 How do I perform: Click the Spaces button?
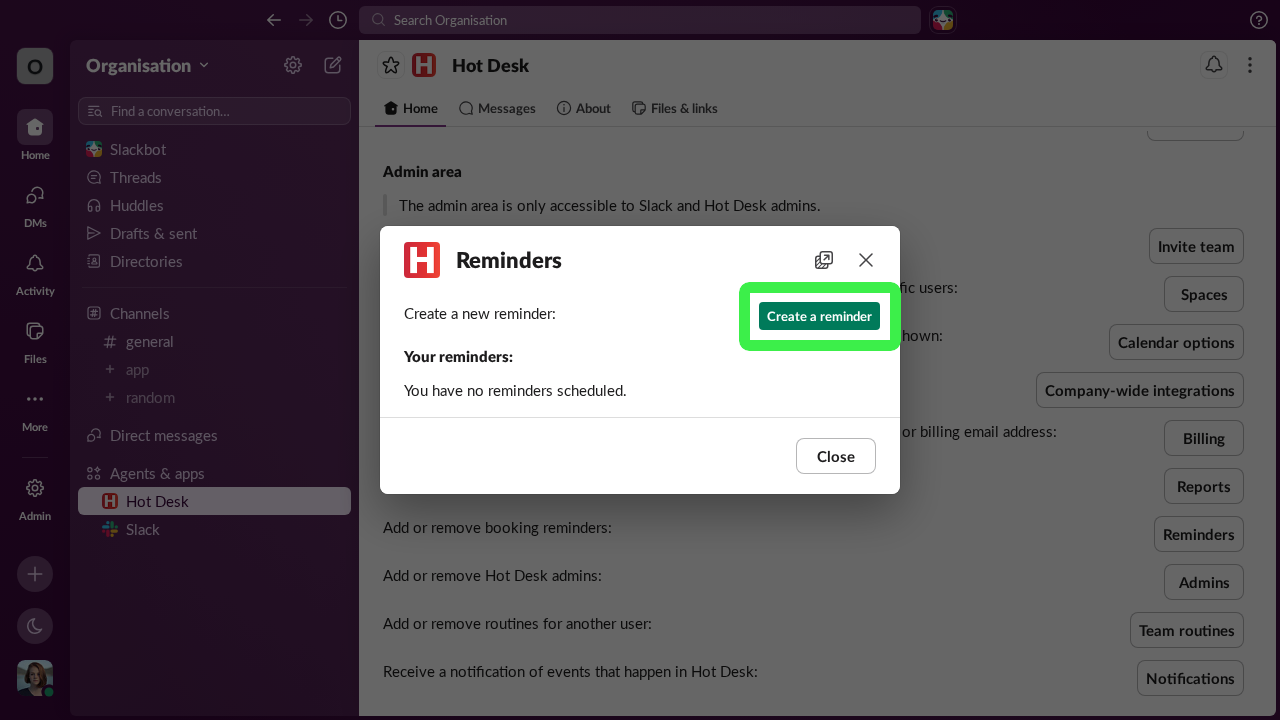tap(1204, 294)
